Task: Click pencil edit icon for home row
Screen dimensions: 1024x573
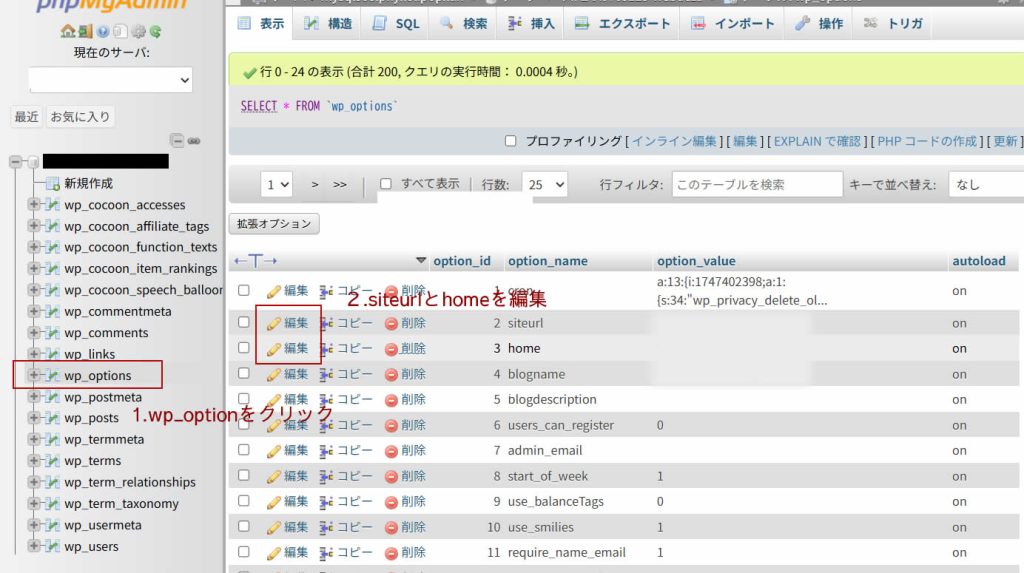Action: point(274,349)
